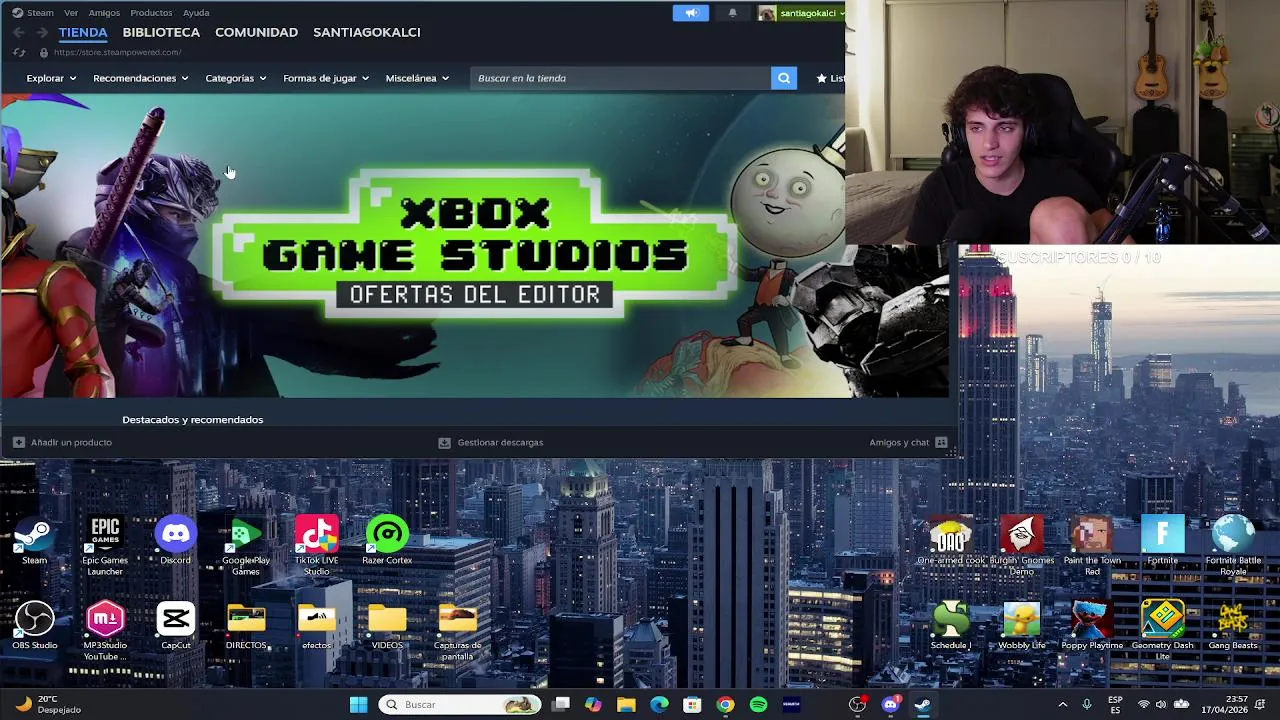Switch to the COMUNIDAD tab

click(x=256, y=32)
